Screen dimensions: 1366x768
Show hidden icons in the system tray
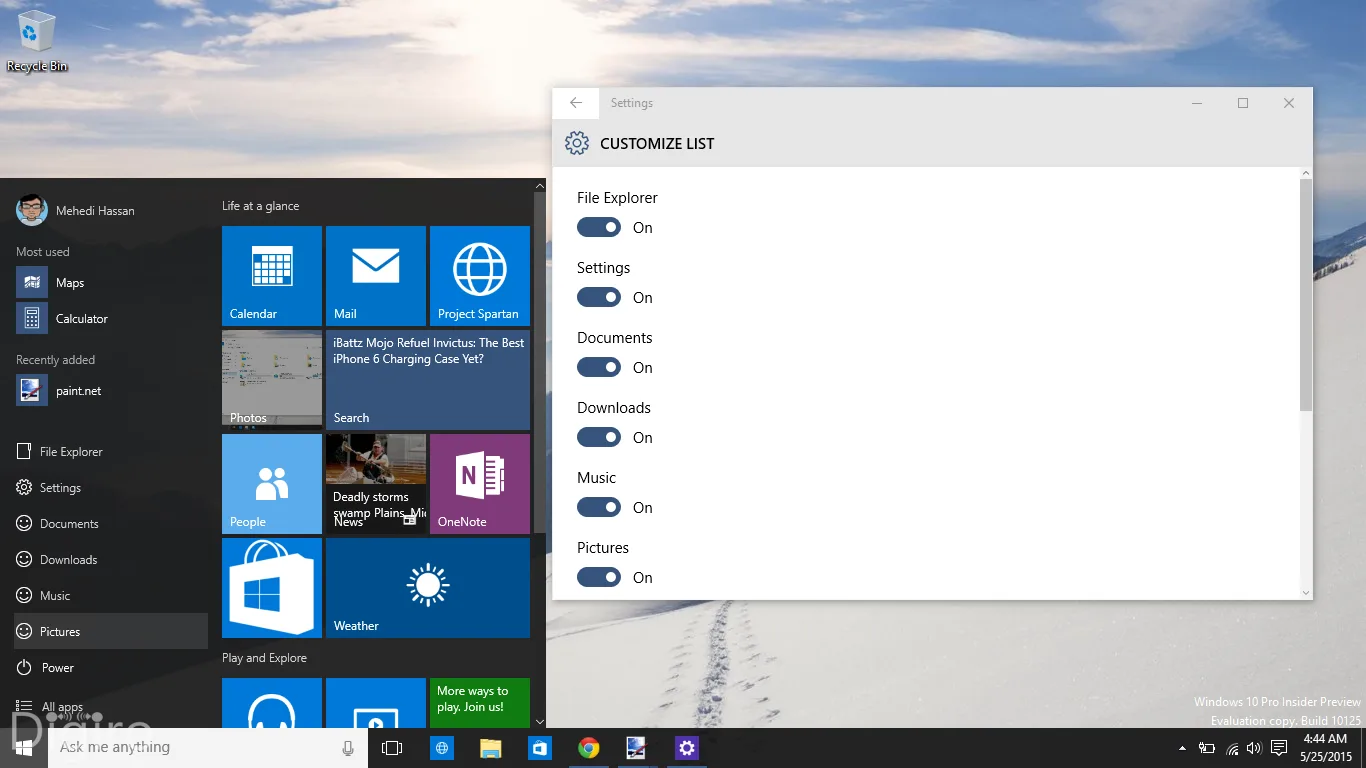pos(1183,748)
